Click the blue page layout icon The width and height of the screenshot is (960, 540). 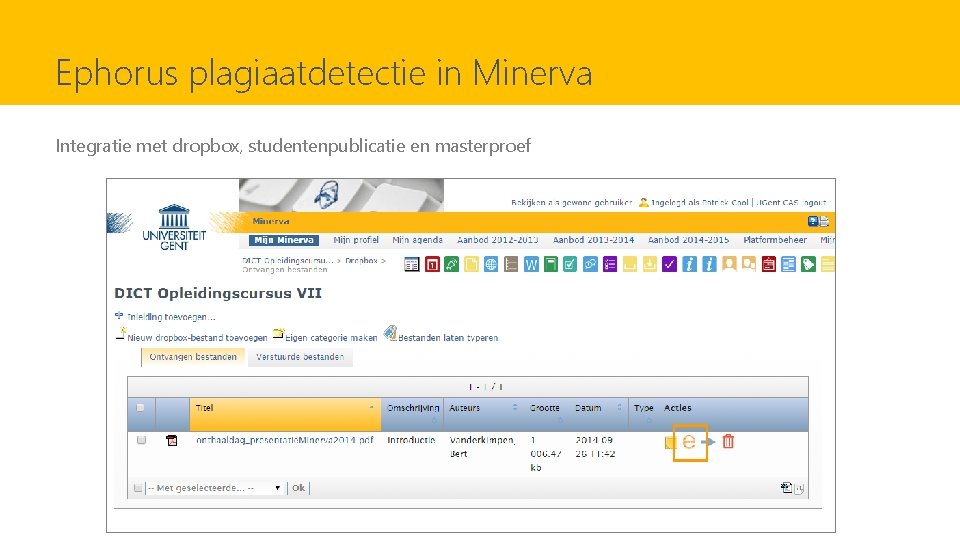tap(789, 264)
